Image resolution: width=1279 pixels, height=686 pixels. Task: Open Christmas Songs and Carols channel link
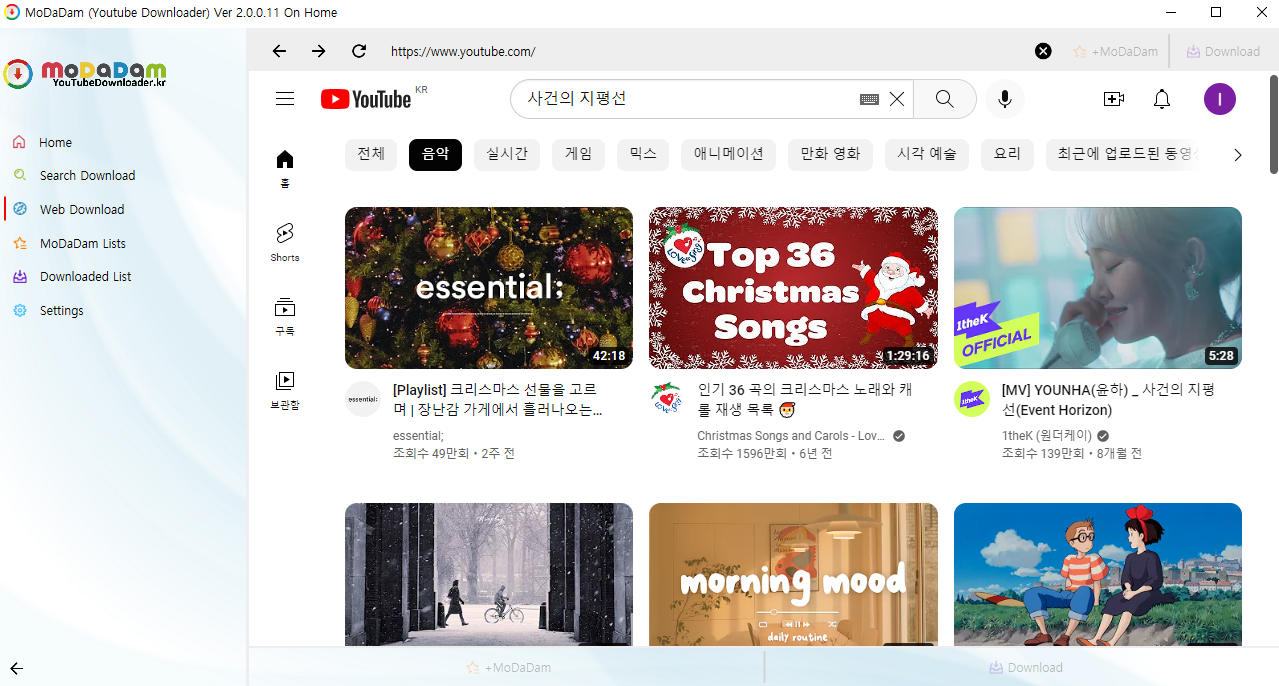coord(790,436)
